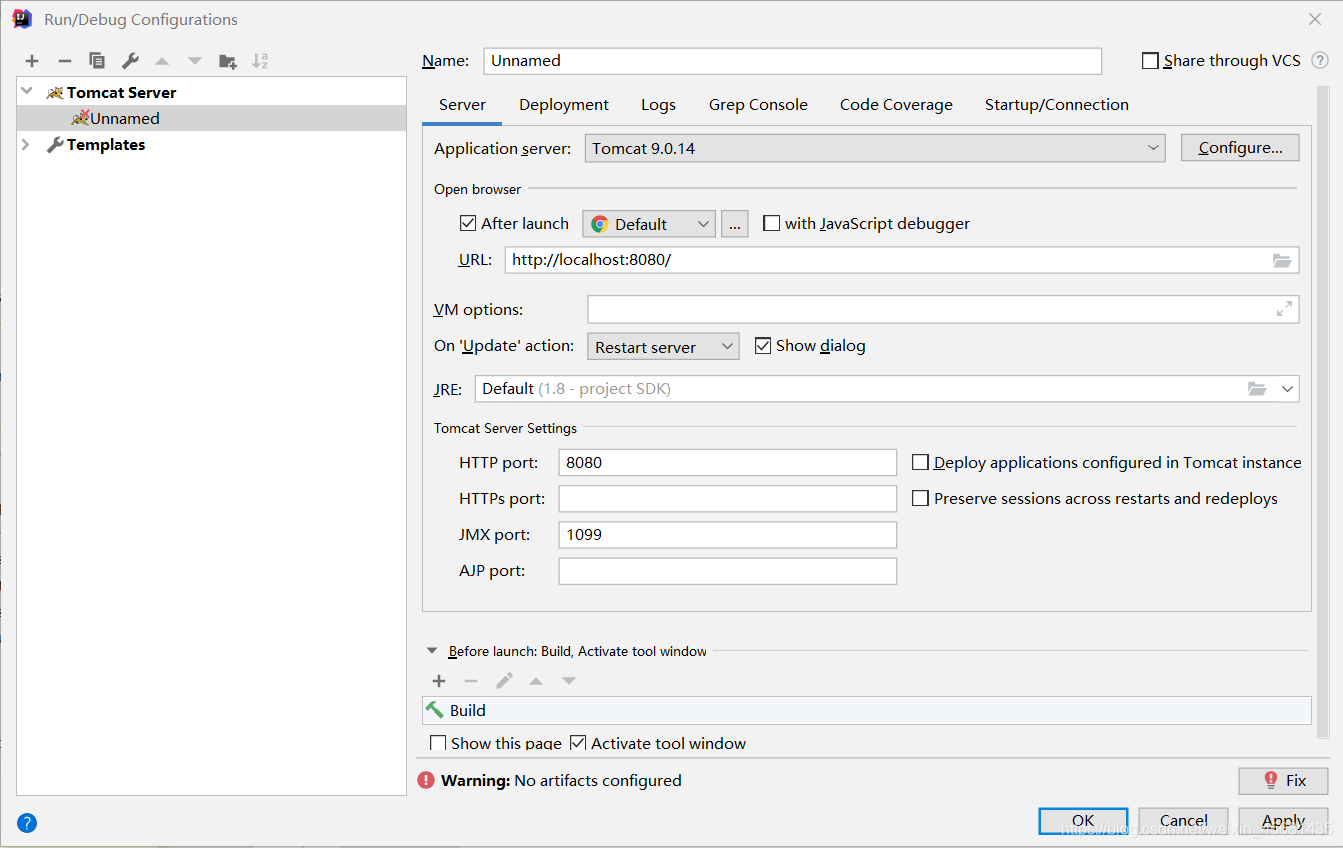Switch to the Deployment tab
The image size is (1343, 848).
click(x=564, y=105)
